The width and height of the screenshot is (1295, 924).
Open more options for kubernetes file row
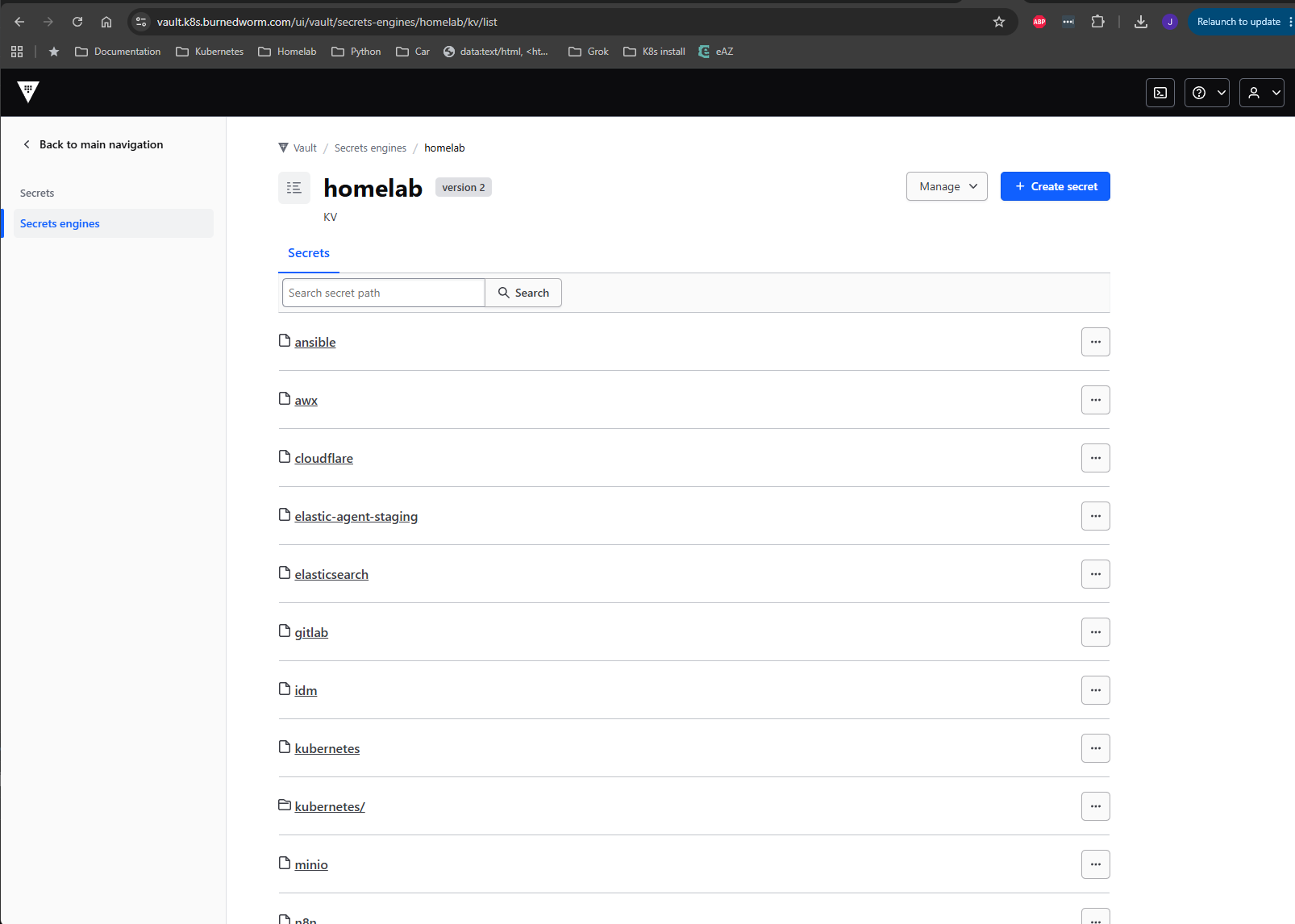pos(1095,748)
